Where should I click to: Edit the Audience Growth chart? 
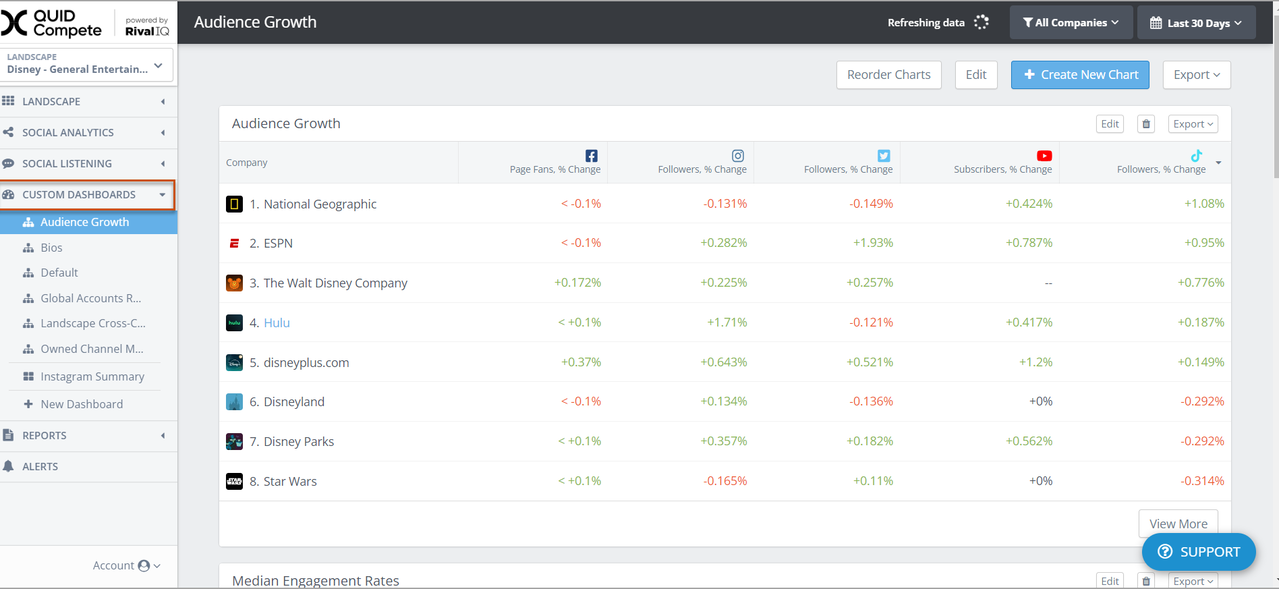pyautogui.click(x=1110, y=124)
